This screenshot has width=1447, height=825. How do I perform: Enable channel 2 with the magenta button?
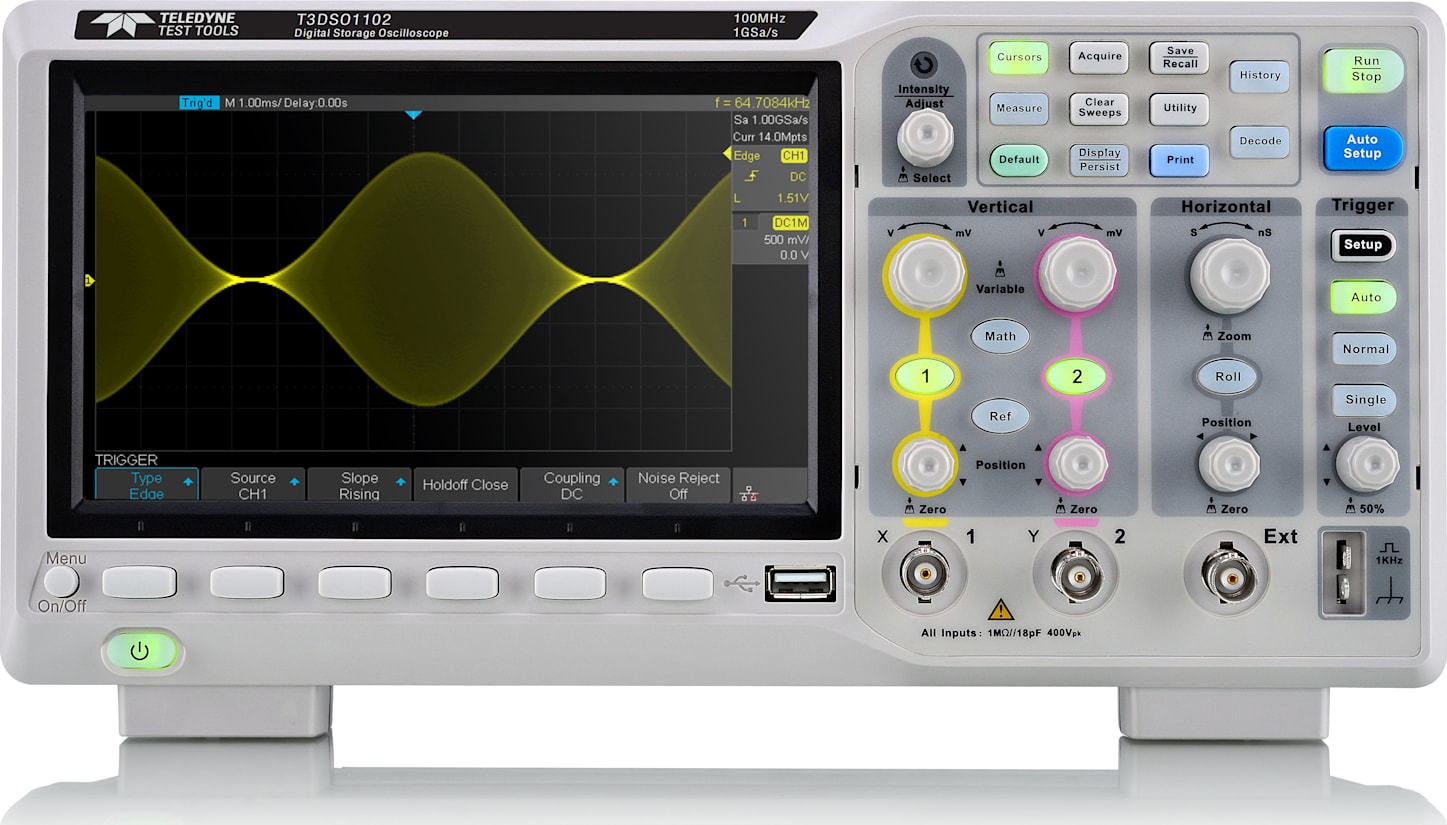[x=1080, y=376]
